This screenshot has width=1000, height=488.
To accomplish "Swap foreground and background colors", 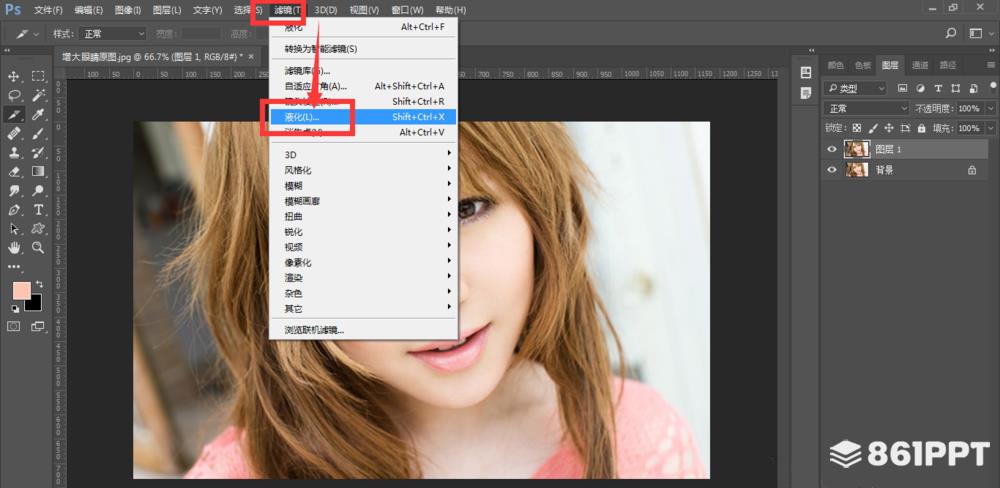I will point(40,284).
